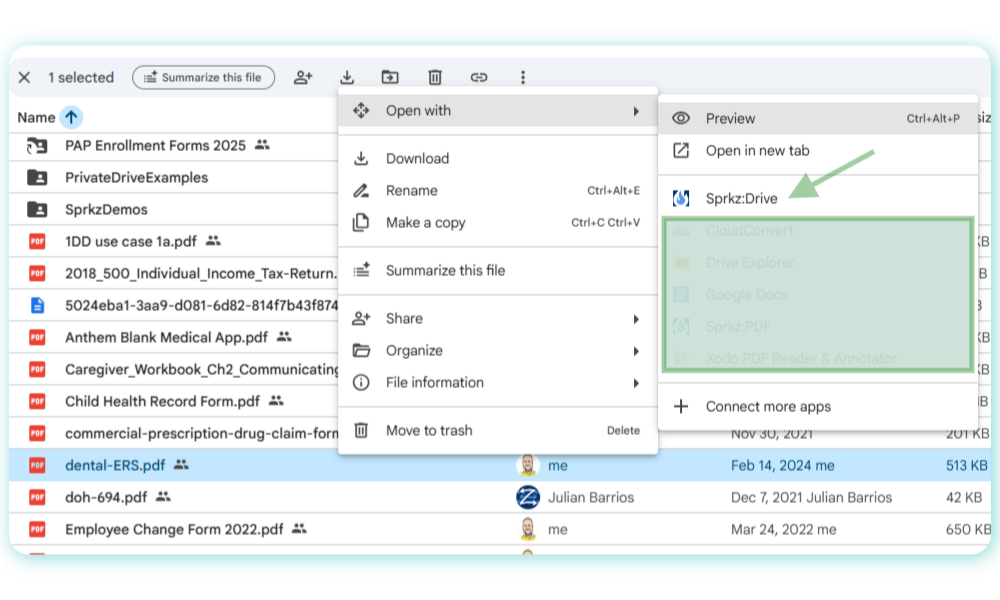Image resolution: width=1000 pixels, height=600 pixels.
Task: Expand the Share submenu arrow
Action: [x=635, y=319]
